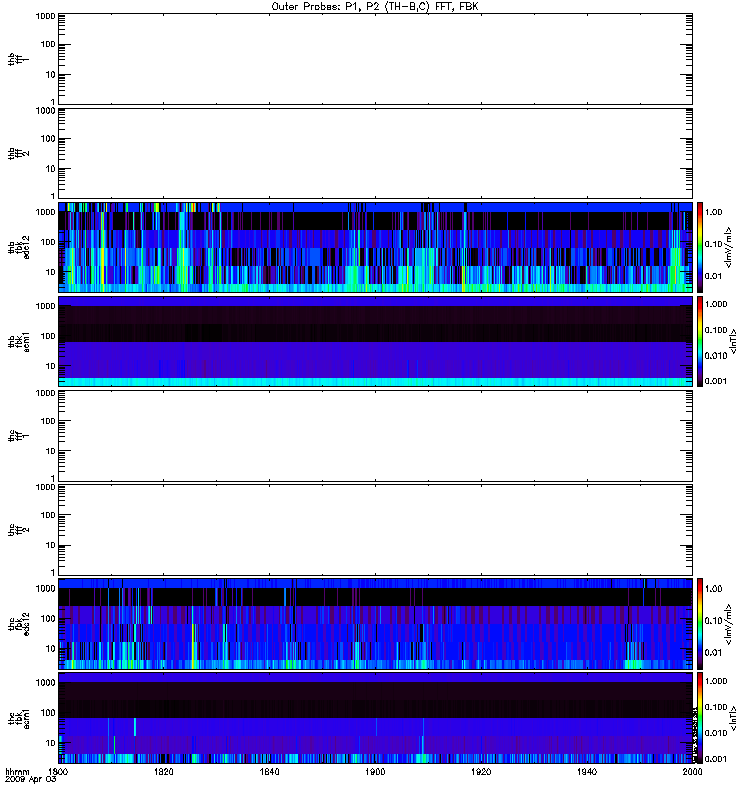Image resolution: width=750 pixels, height=800 pixels.
Task: Click the thb scm1 nT color bar
Action: coord(700,341)
